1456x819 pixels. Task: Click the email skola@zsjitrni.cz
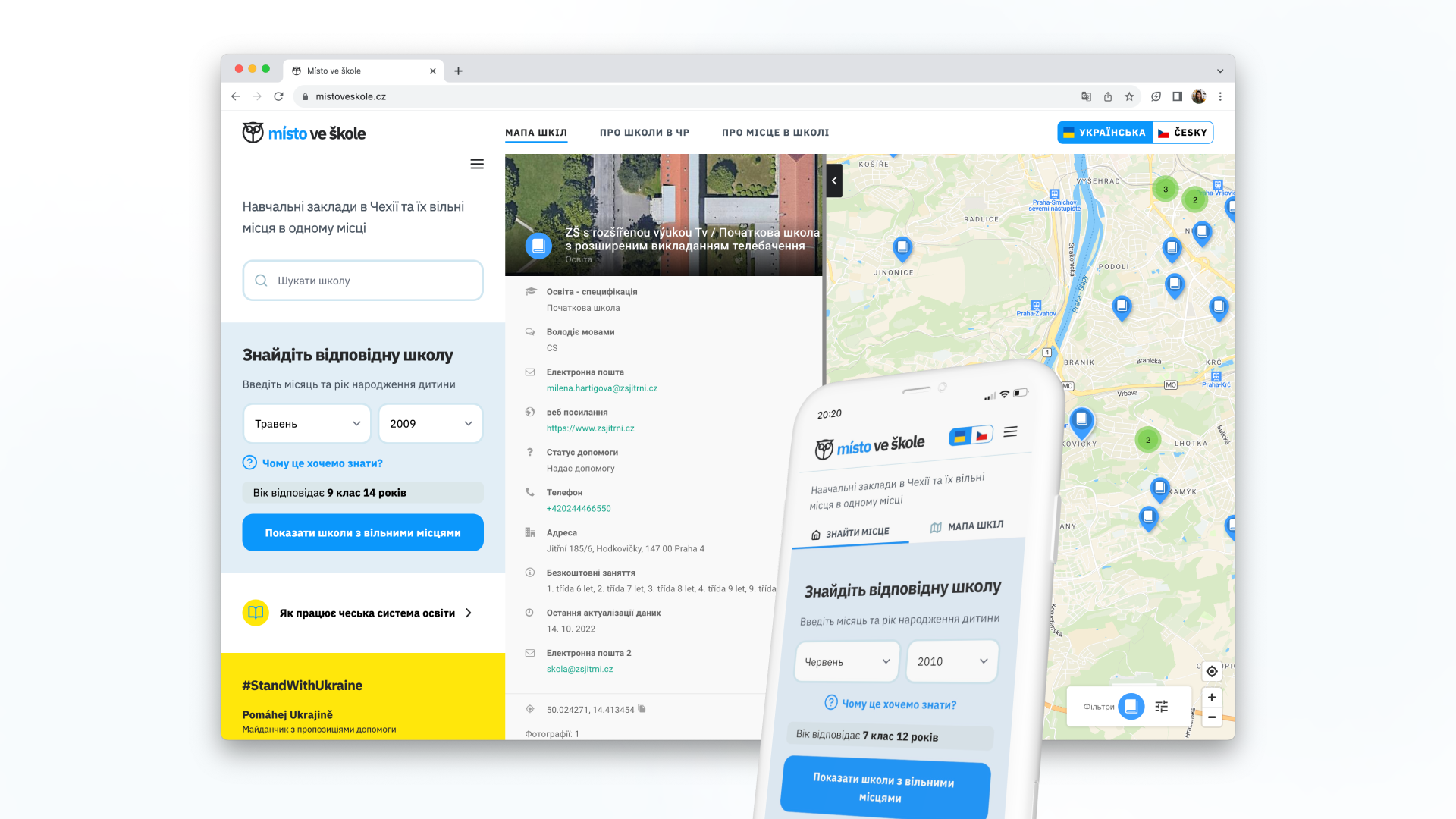(580, 670)
